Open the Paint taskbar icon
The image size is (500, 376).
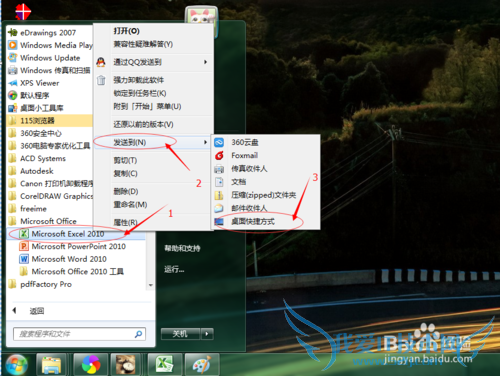(202, 365)
